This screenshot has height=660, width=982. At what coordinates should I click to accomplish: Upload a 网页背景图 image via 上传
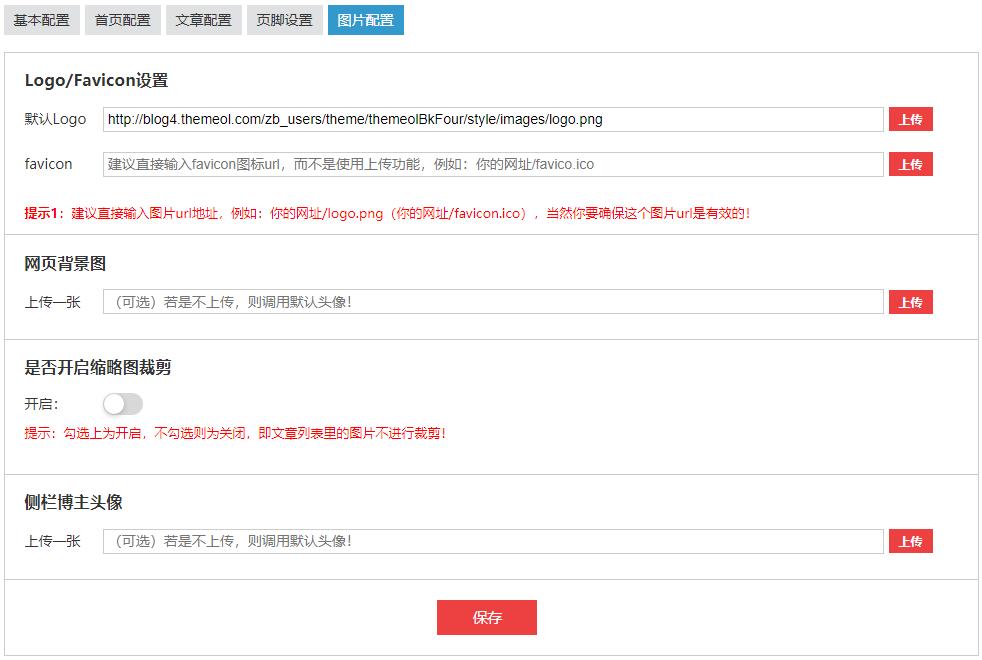(x=910, y=302)
